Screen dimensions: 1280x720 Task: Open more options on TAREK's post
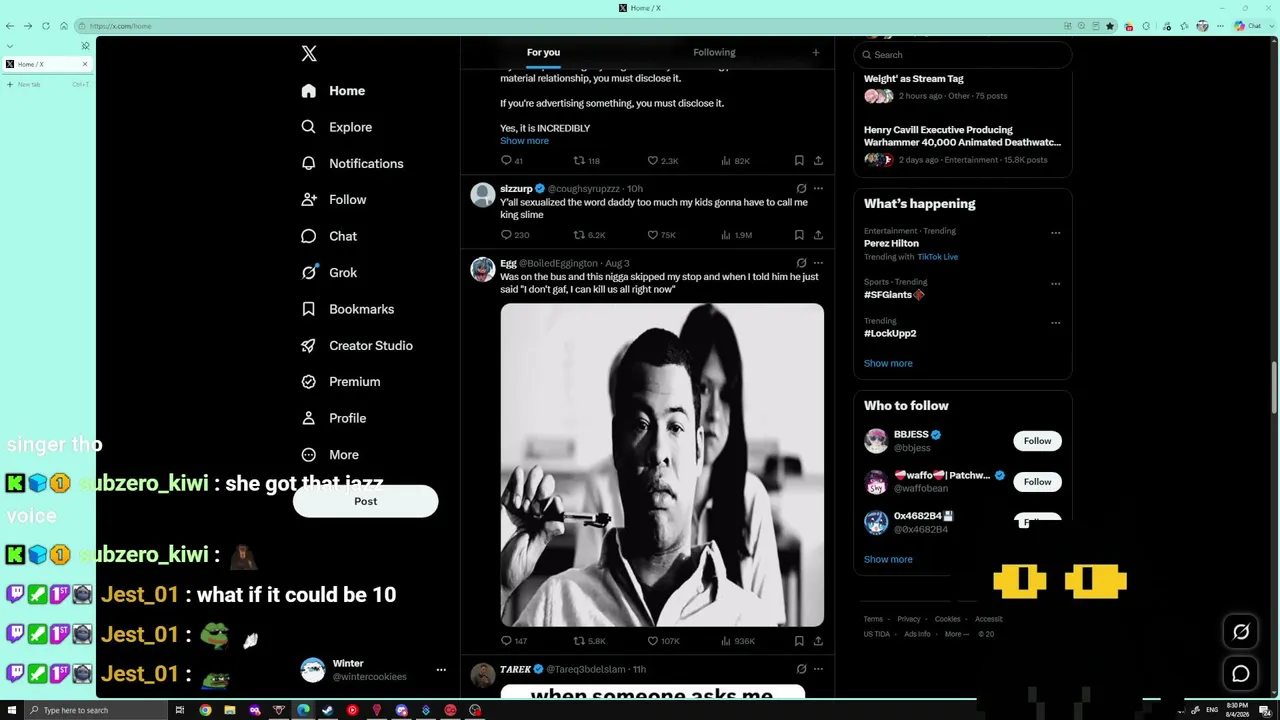(818, 669)
